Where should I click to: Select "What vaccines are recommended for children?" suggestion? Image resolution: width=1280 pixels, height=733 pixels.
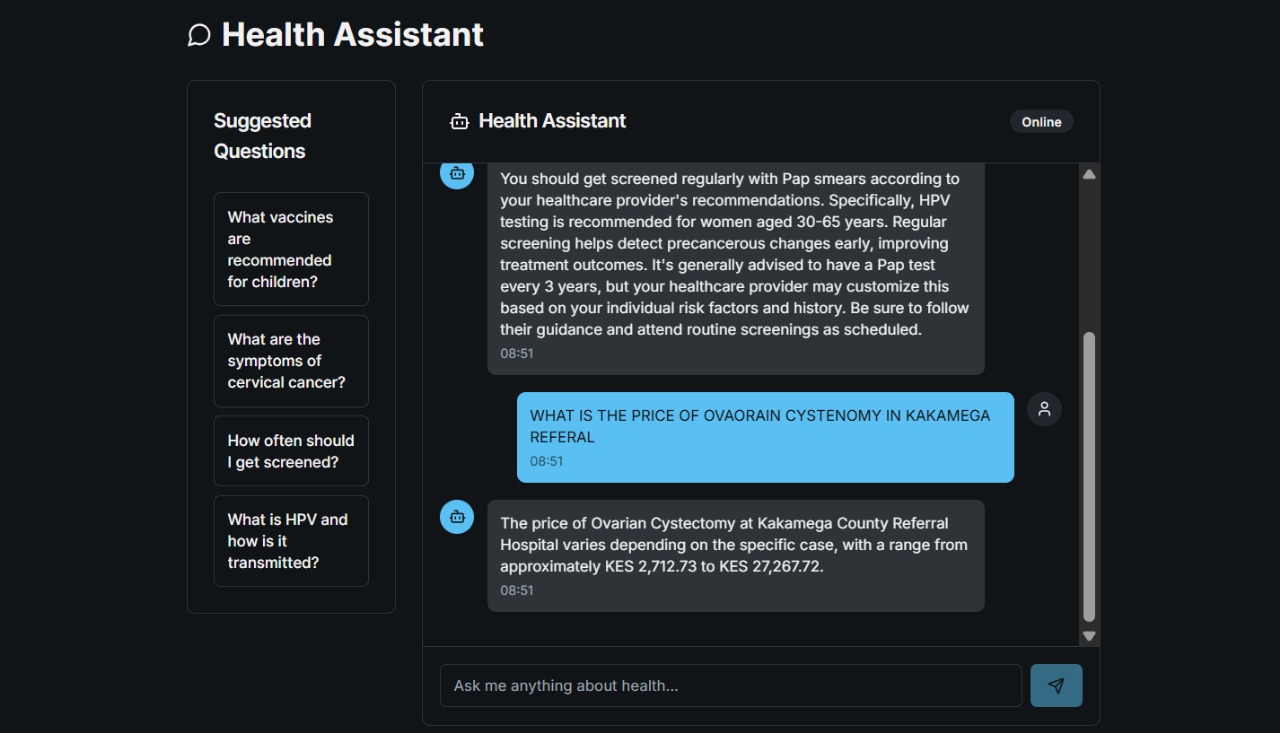(x=291, y=249)
